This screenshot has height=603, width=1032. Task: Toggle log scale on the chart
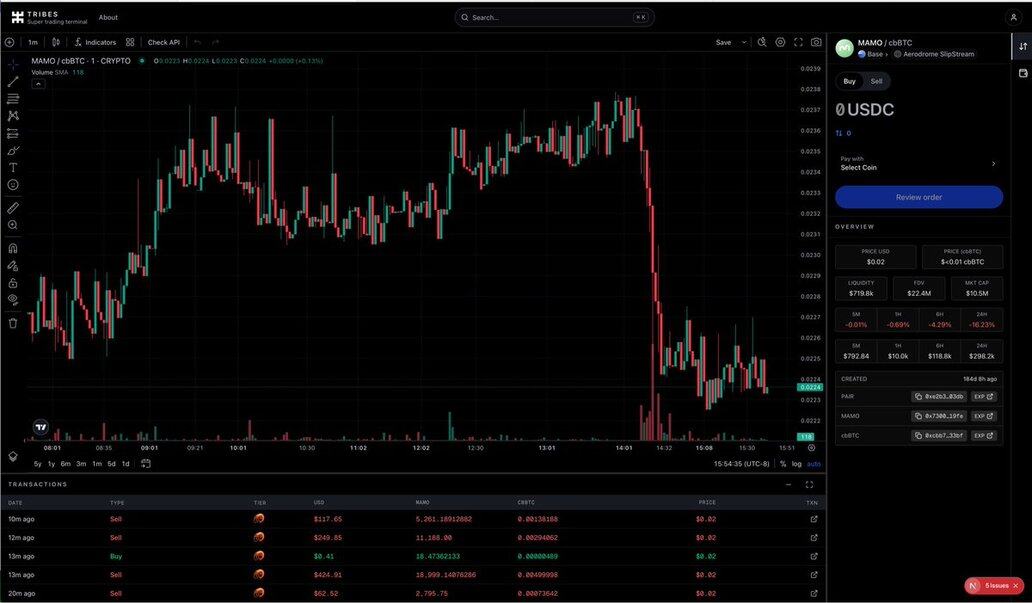(x=796, y=464)
